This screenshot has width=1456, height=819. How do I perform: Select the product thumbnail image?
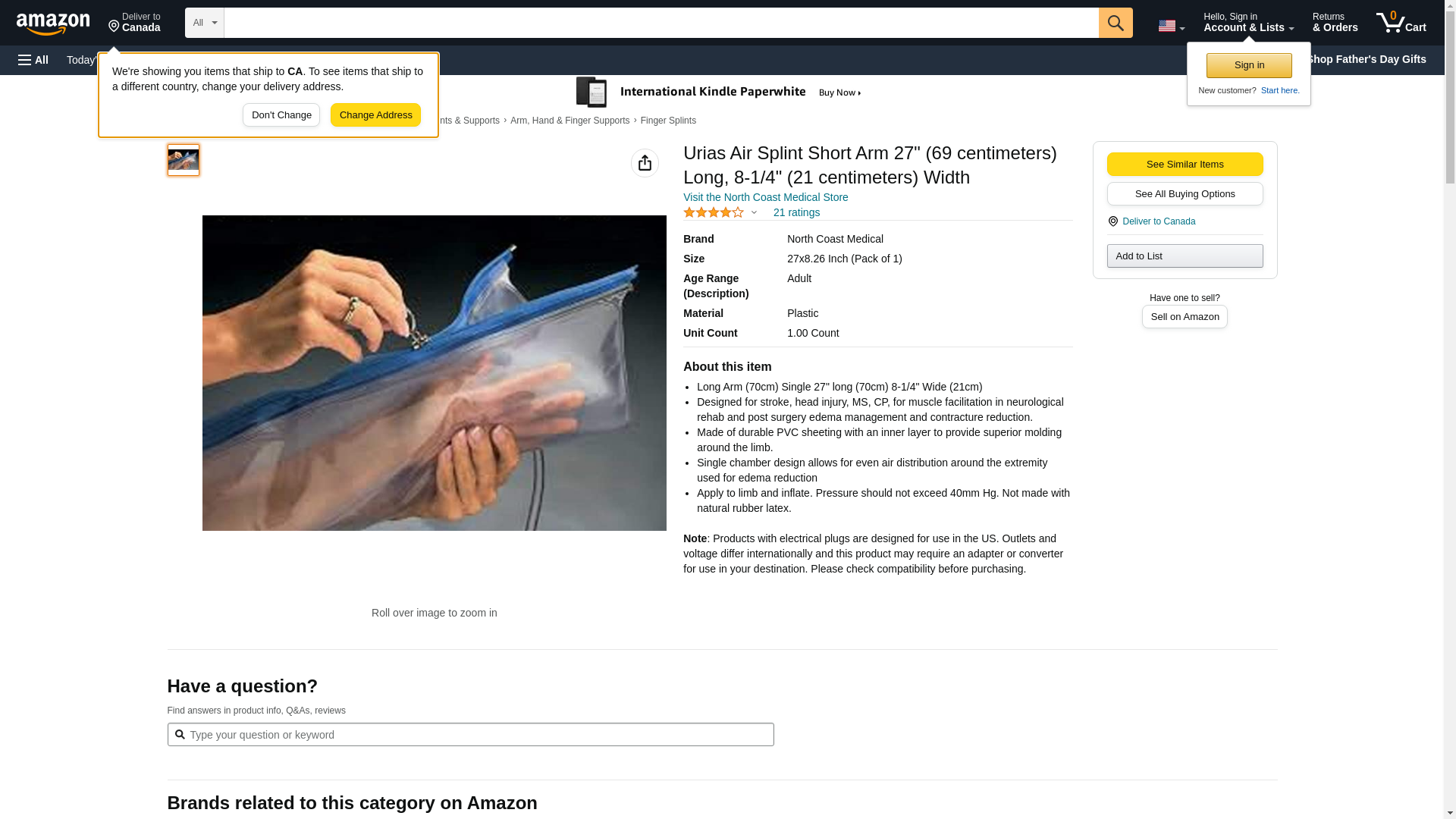coord(184,160)
